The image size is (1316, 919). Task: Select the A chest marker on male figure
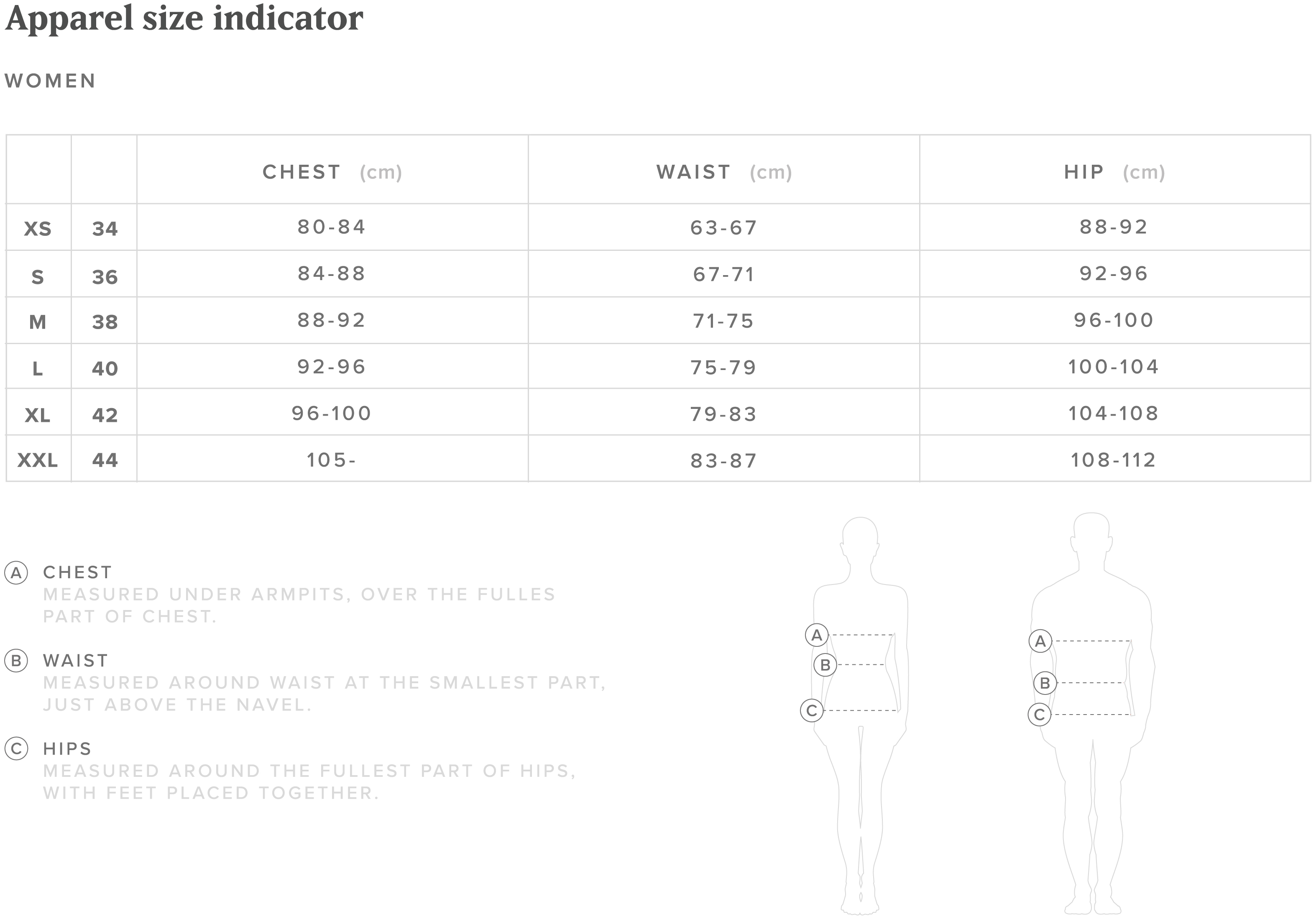pyautogui.click(x=1040, y=641)
